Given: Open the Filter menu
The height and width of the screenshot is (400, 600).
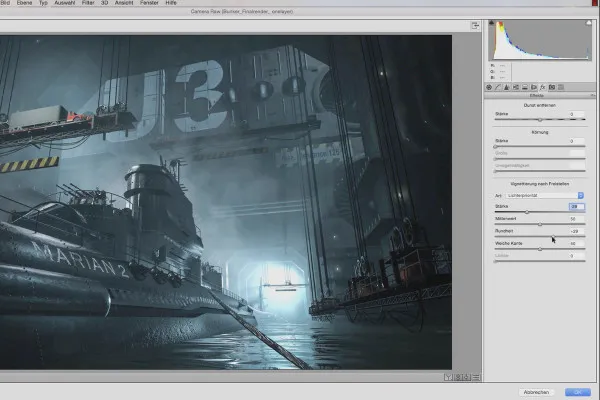Looking at the screenshot, I should [88, 3].
